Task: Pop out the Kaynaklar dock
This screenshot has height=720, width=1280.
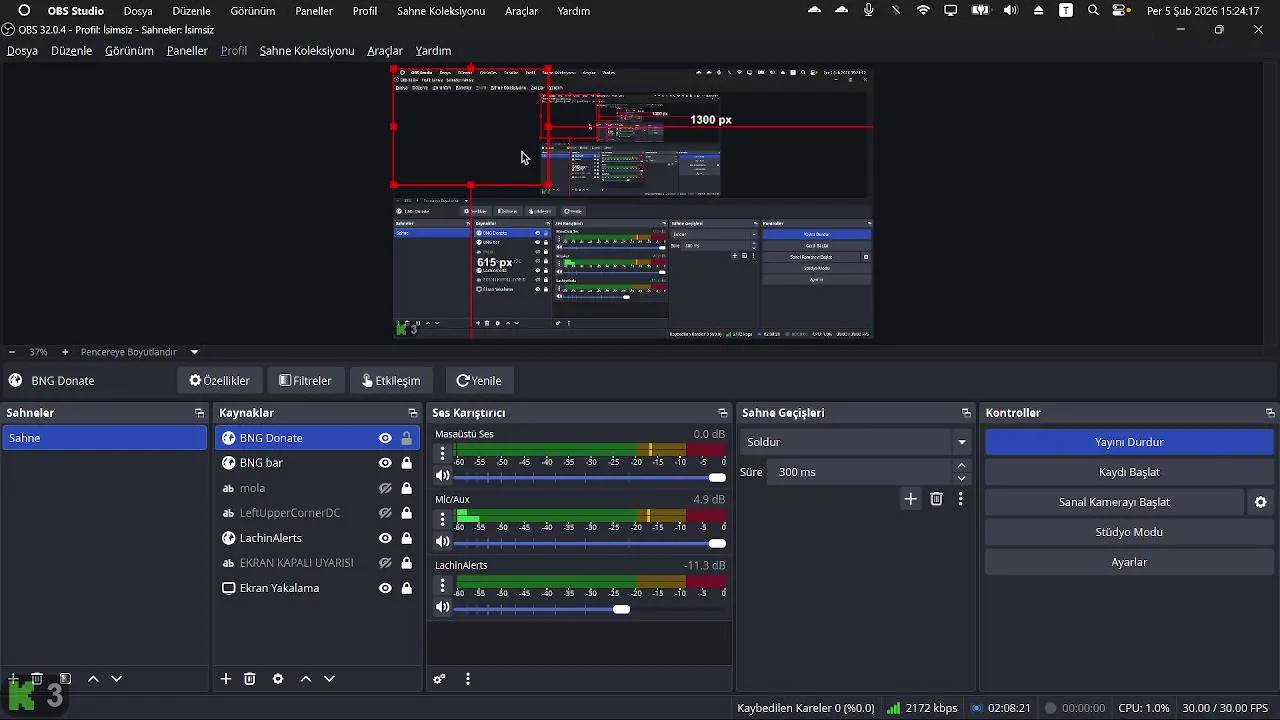Action: (x=412, y=413)
